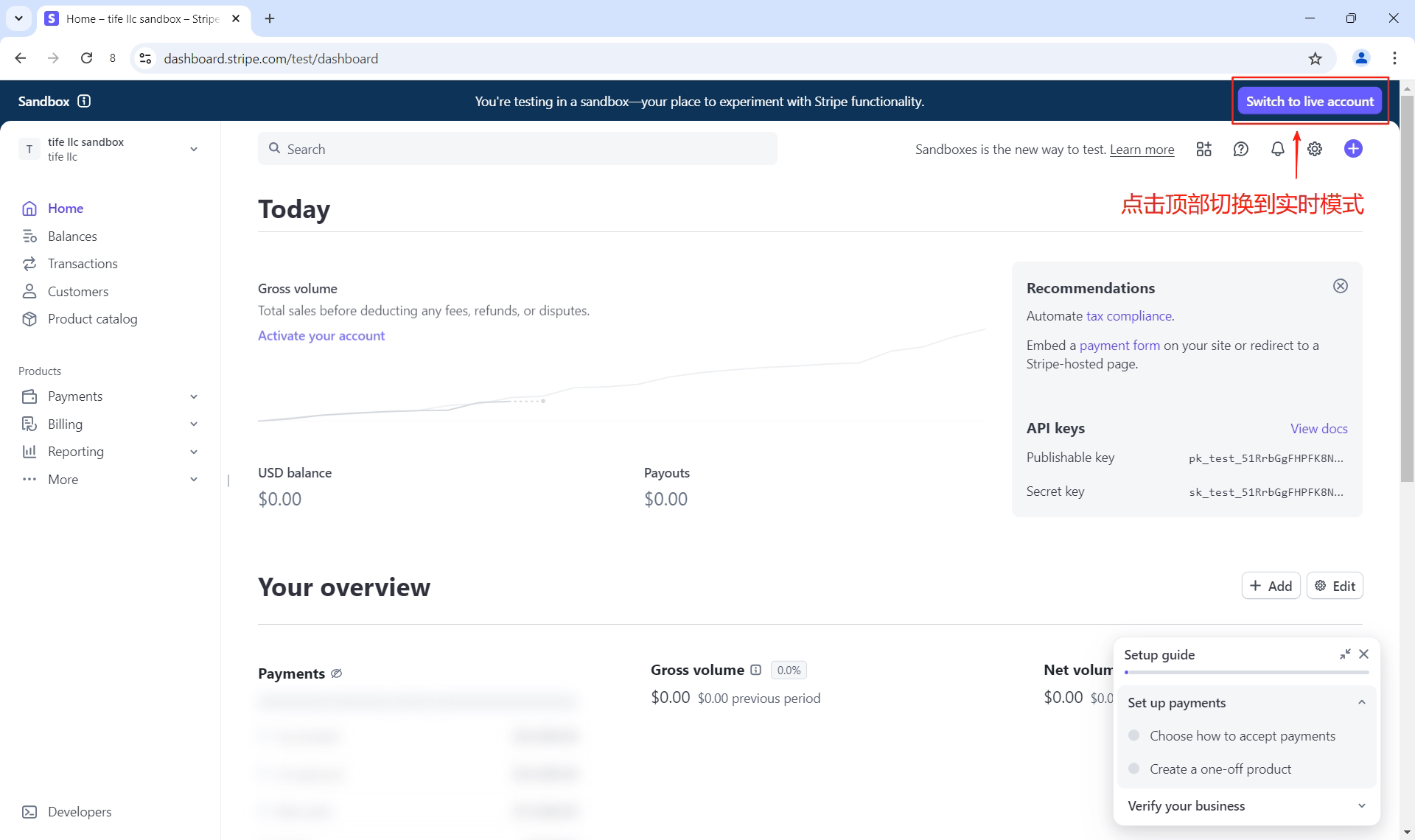1415x840 pixels.
Task: Minimize the Setup guide panel
Action: click(1345, 654)
